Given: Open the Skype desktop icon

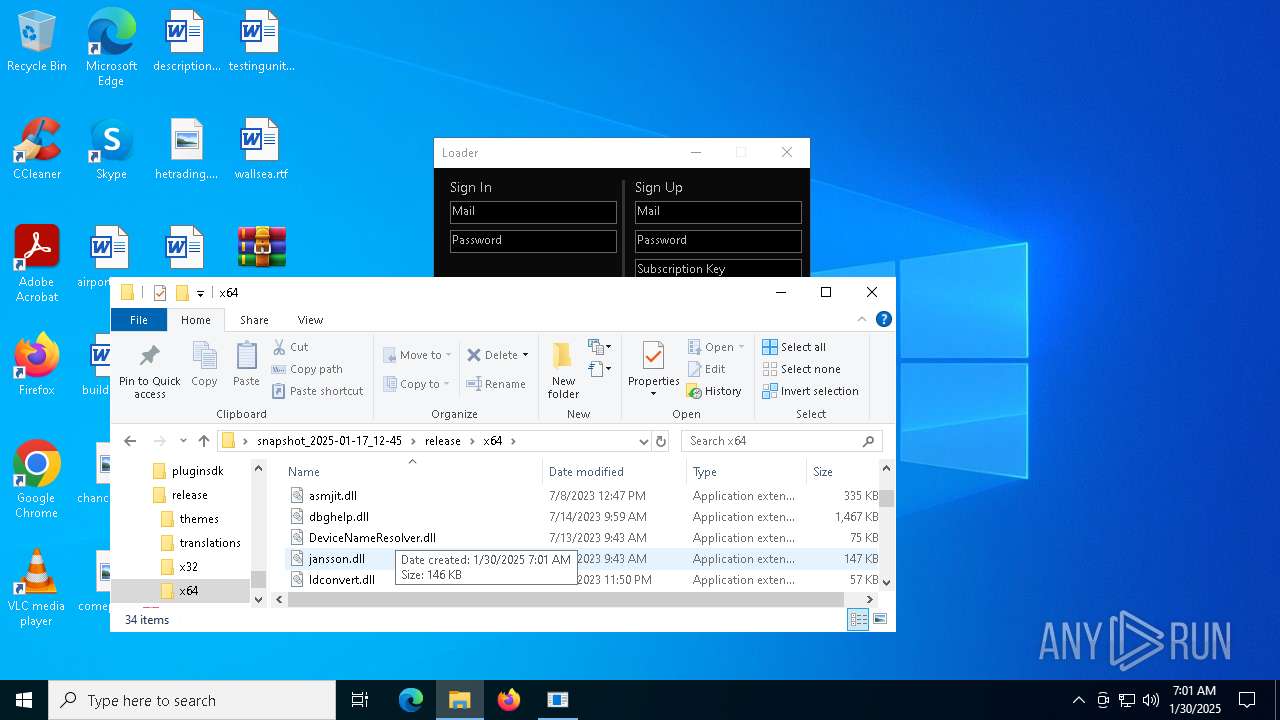Looking at the screenshot, I should click(x=111, y=149).
